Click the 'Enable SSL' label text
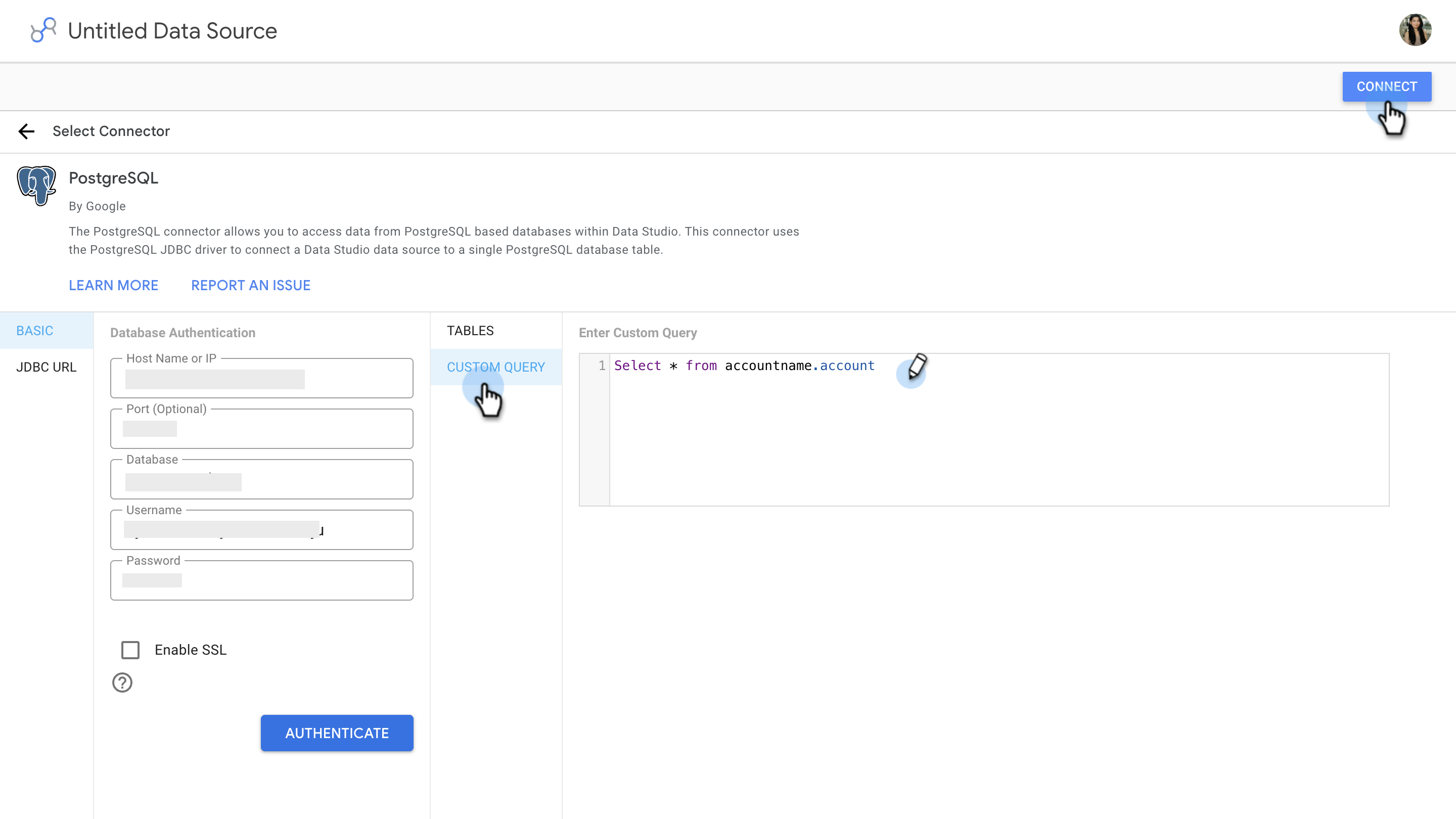Screen dimensions: 1456x819 [191, 650]
